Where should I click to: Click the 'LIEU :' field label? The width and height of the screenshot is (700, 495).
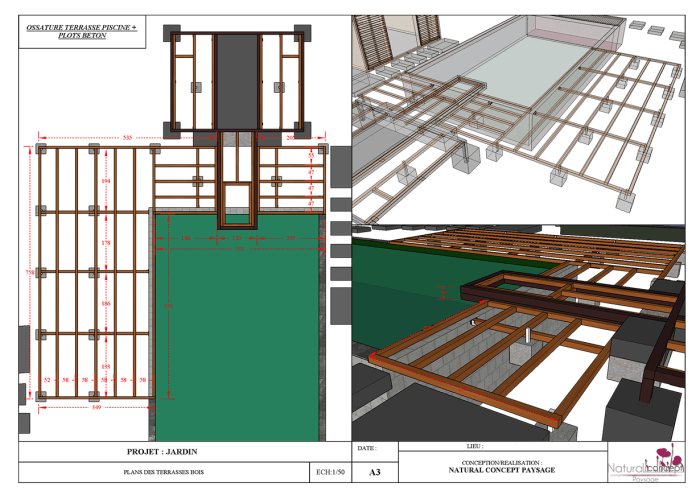[475, 446]
